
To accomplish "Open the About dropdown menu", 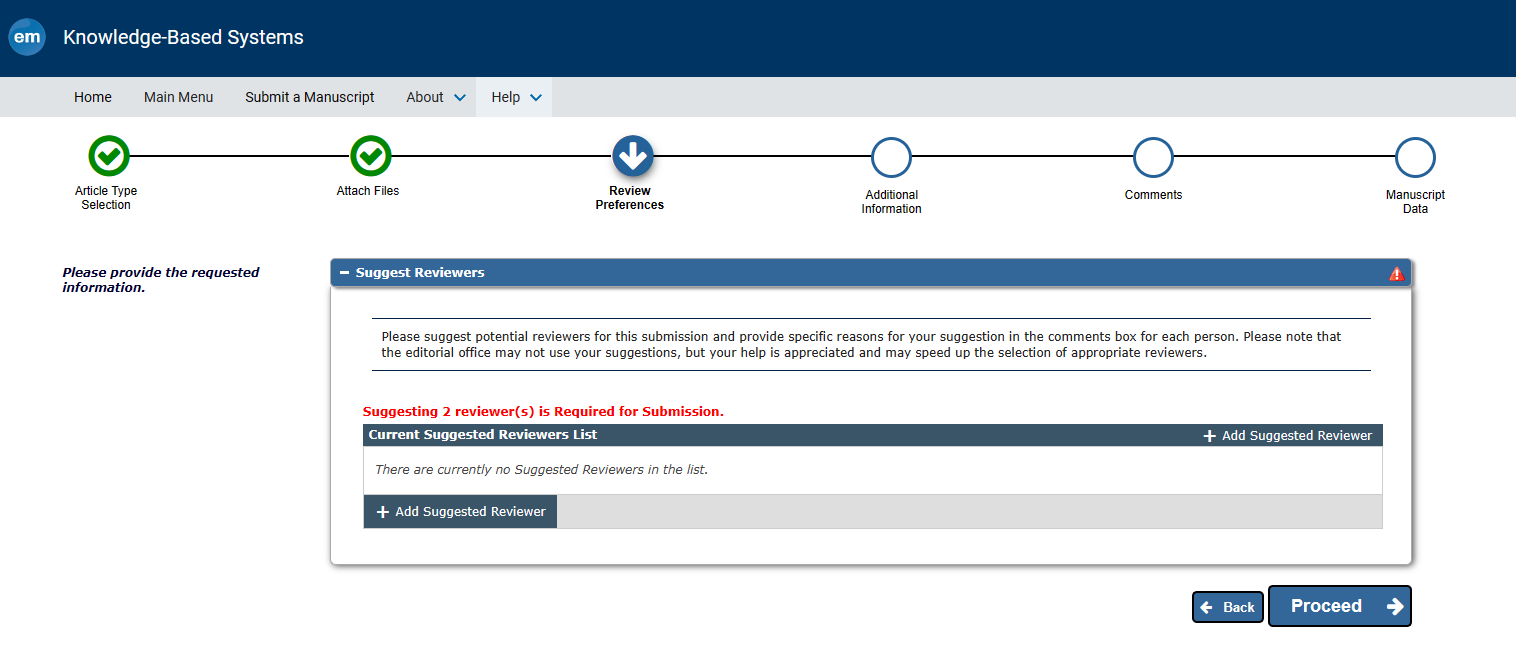I will point(436,97).
